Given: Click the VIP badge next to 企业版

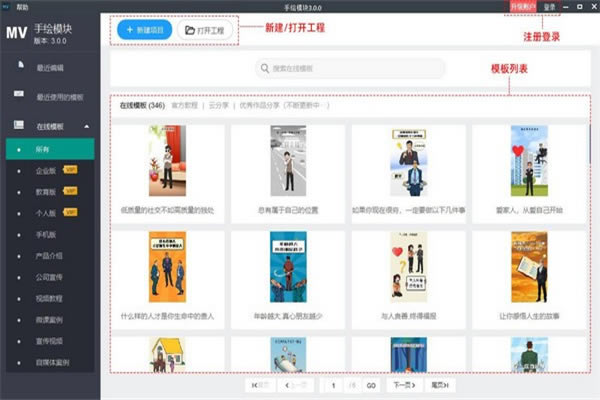Looking at the screenshot, I should 70,169.
